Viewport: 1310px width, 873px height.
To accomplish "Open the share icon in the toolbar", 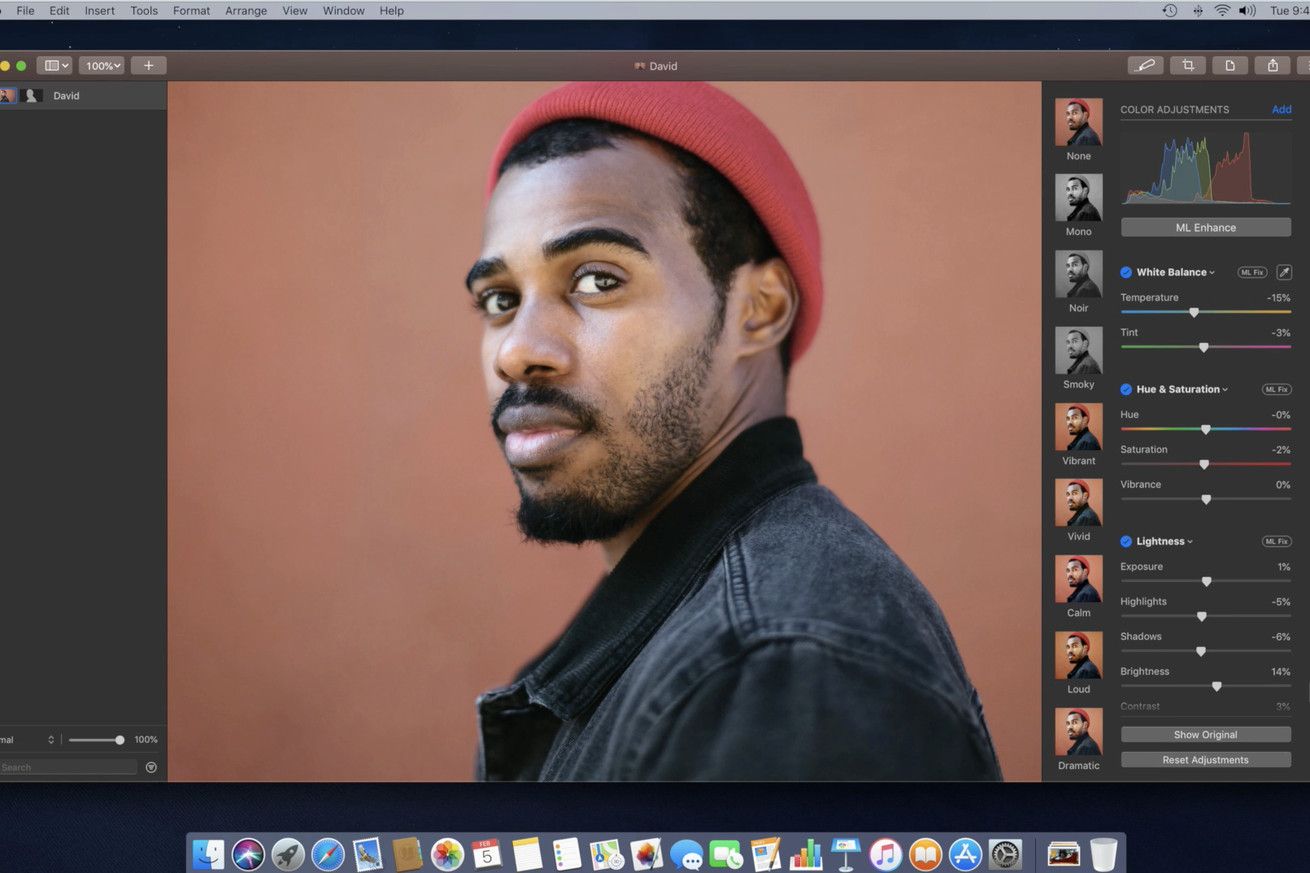I will click(1272, 65).
